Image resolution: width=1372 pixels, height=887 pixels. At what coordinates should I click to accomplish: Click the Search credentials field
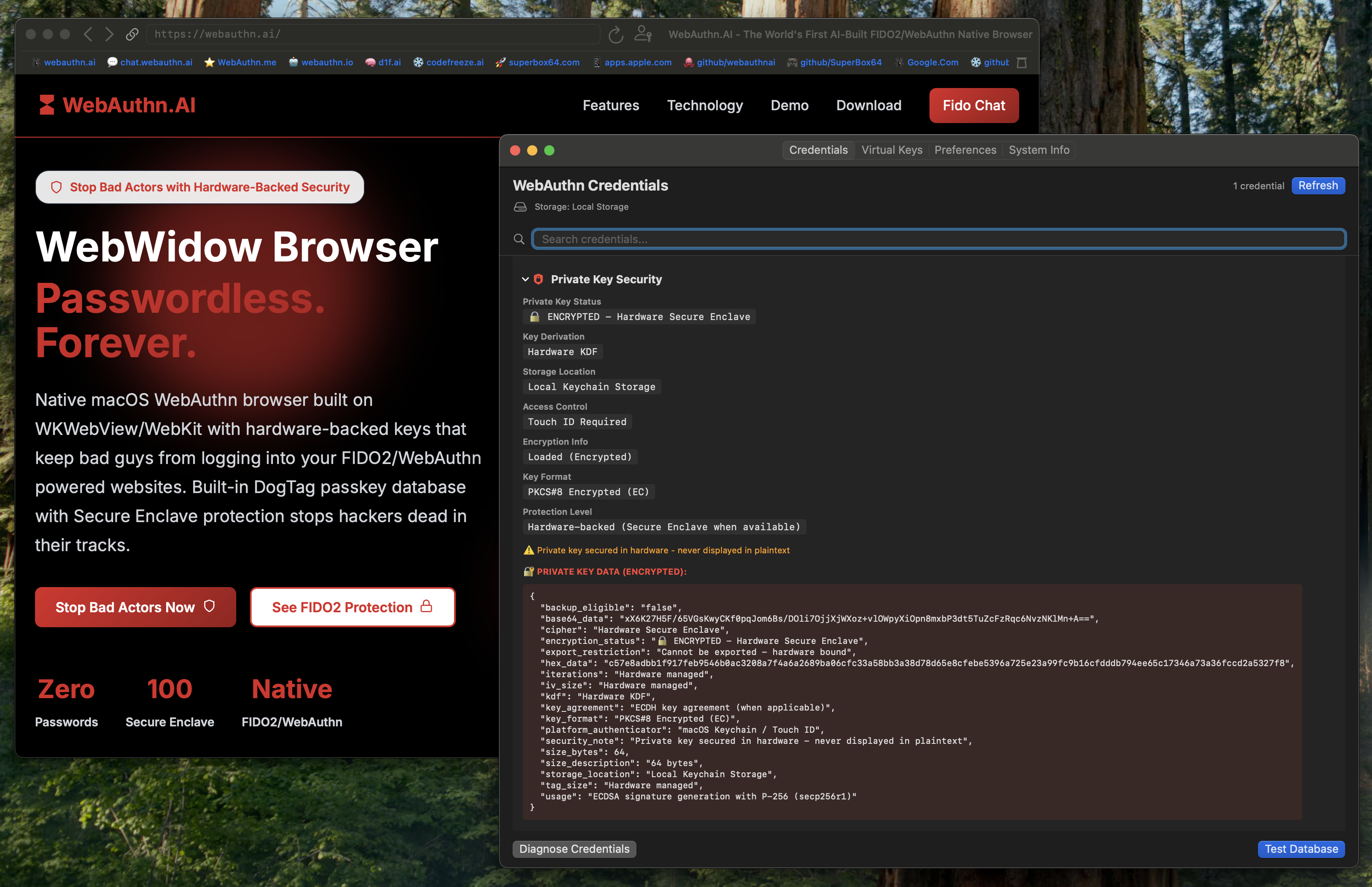pos(938,238)
